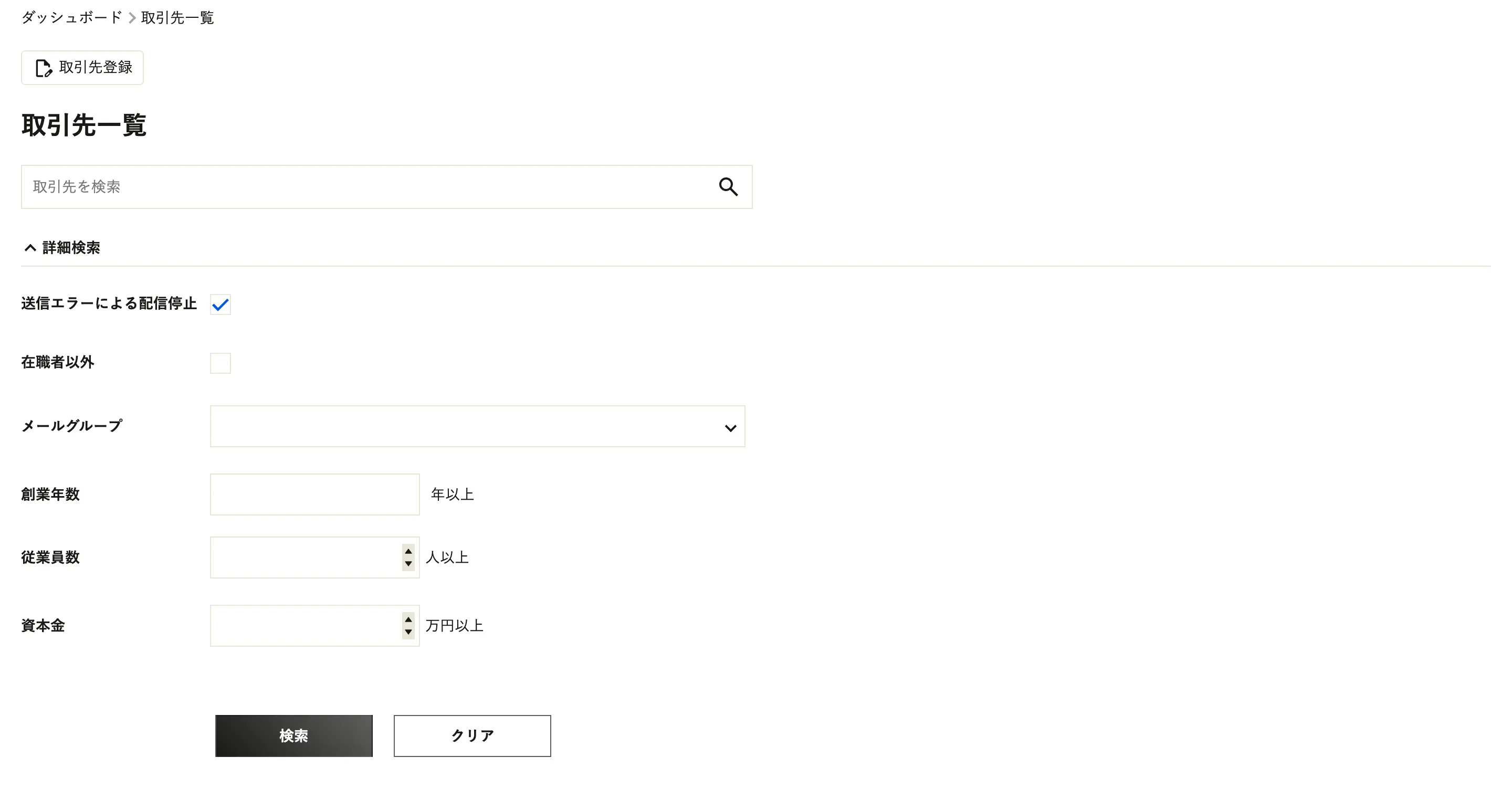Decrease 従業員数 with the down arrow

click(408, 563)
